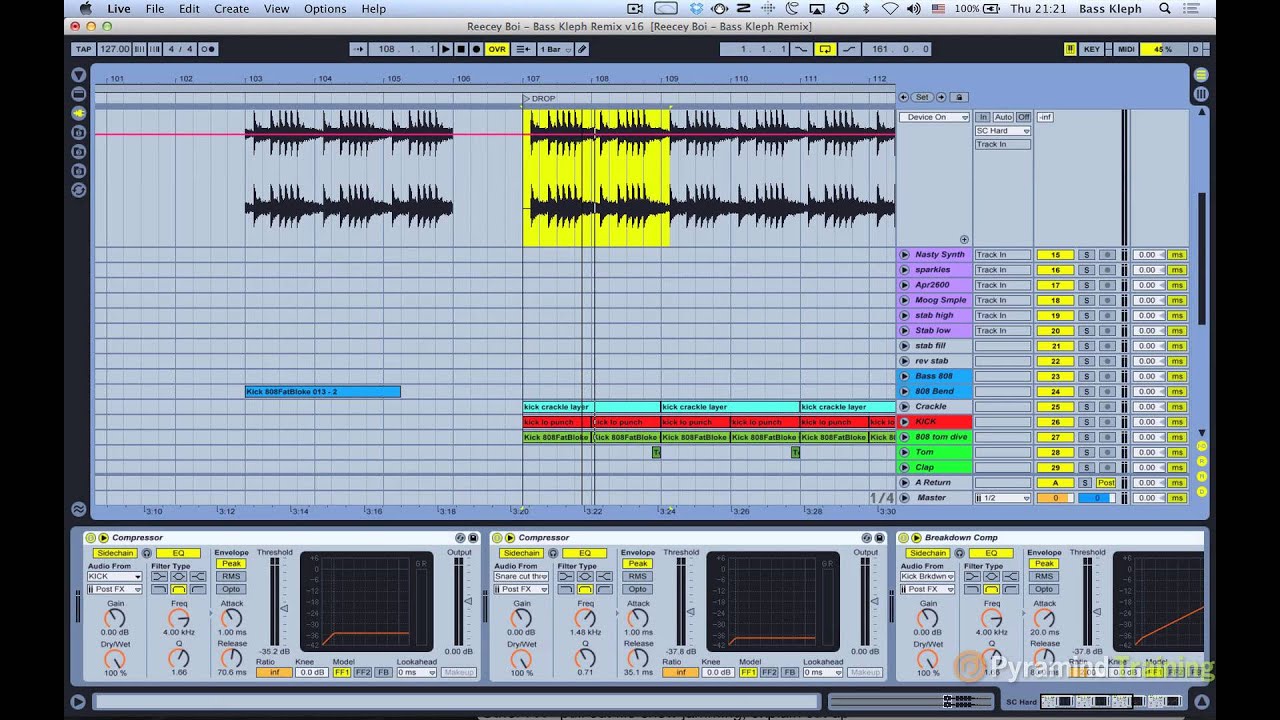Open the SC Hard input dropdown
This screenshot has width=1280, height=720.
point(1003,131)
